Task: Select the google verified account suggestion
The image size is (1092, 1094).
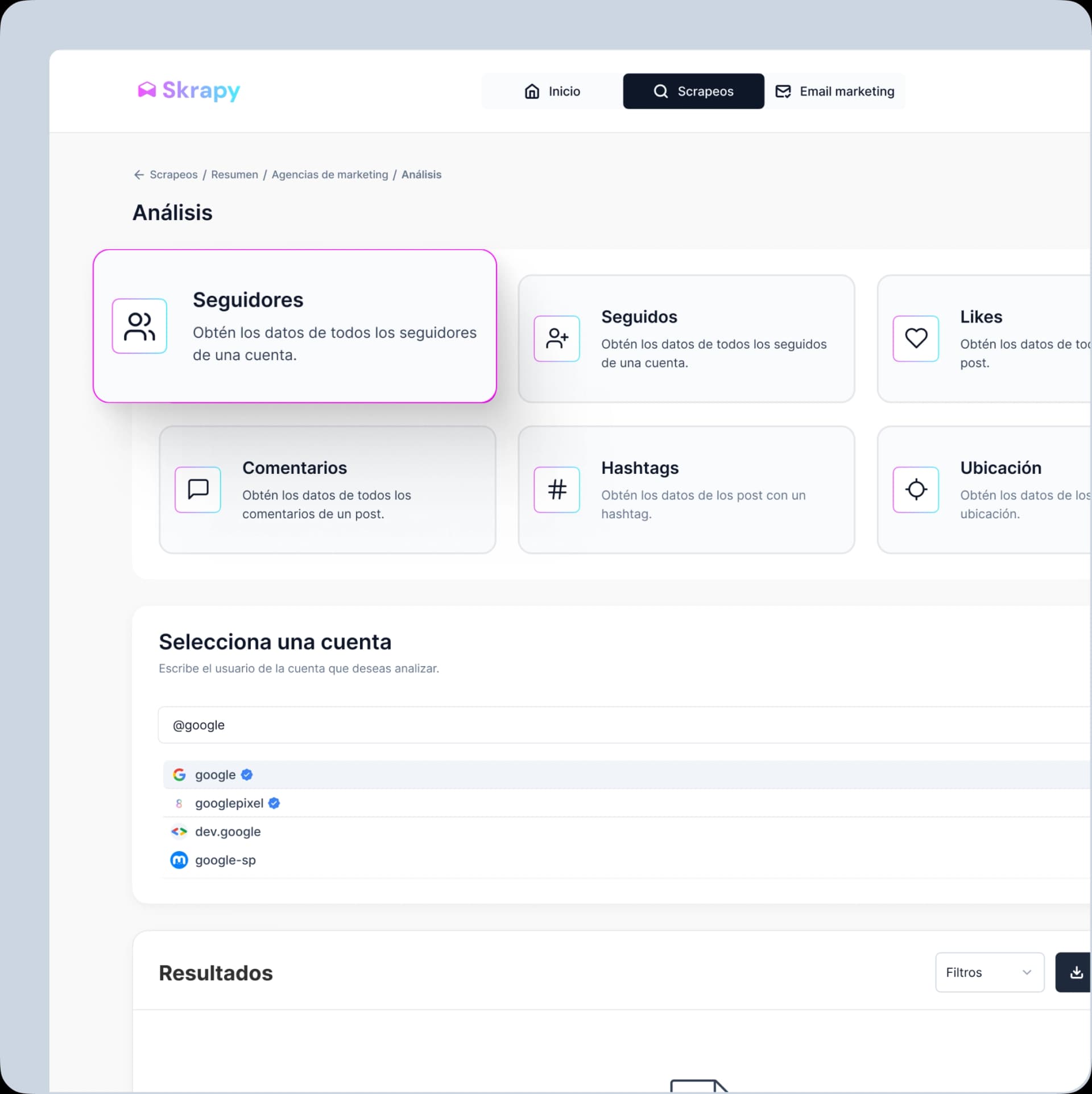Action: [x=215, y=775]
